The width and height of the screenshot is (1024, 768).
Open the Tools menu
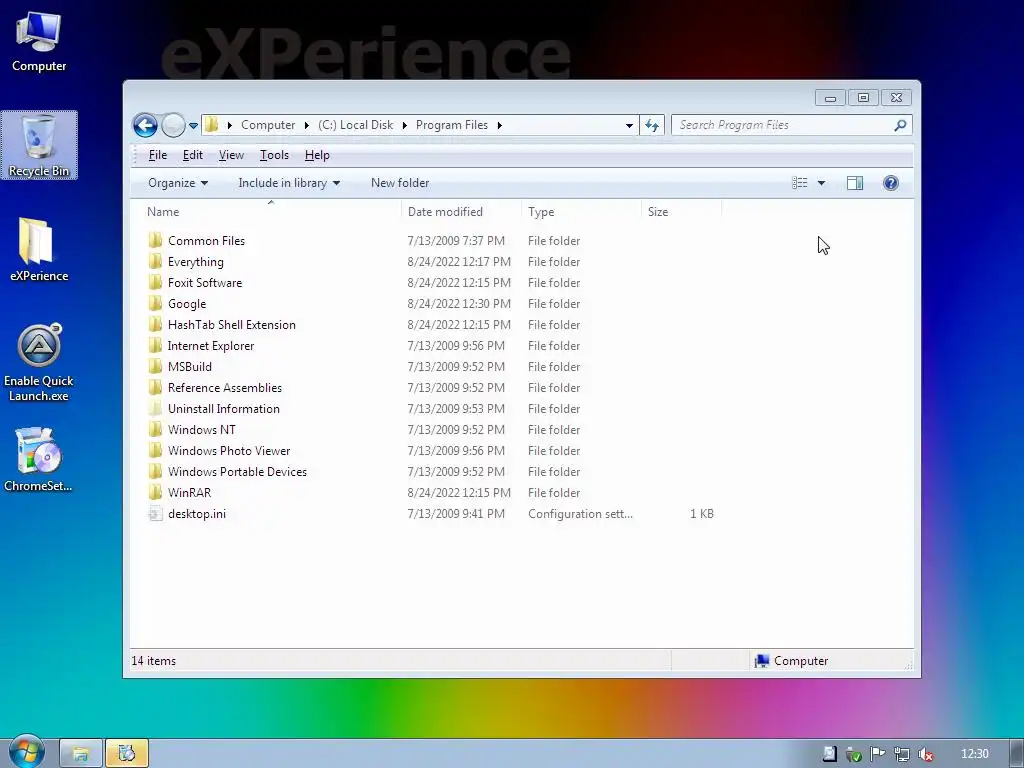coord(274,155)
